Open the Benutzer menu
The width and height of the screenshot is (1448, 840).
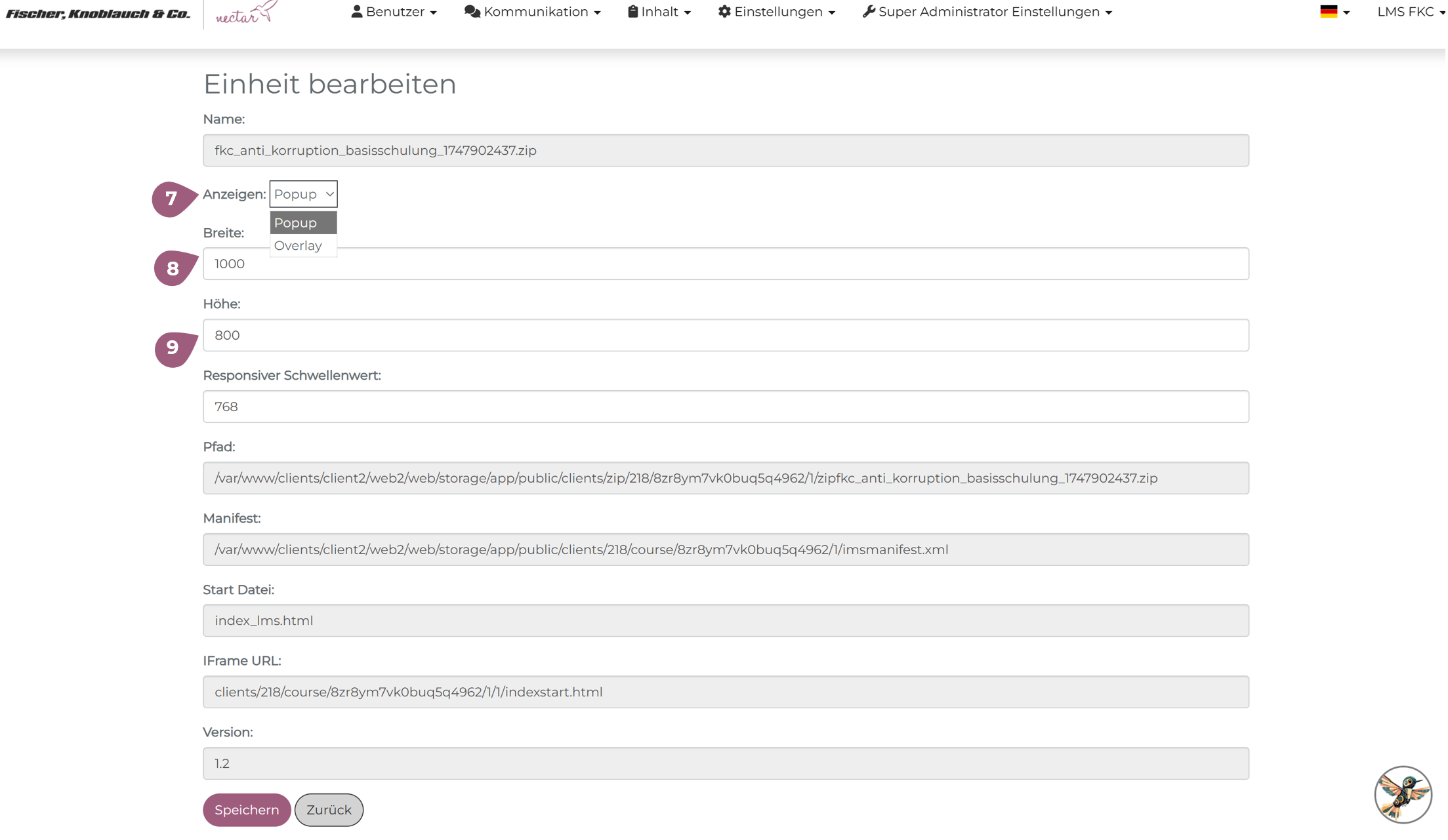click(394, 12)
